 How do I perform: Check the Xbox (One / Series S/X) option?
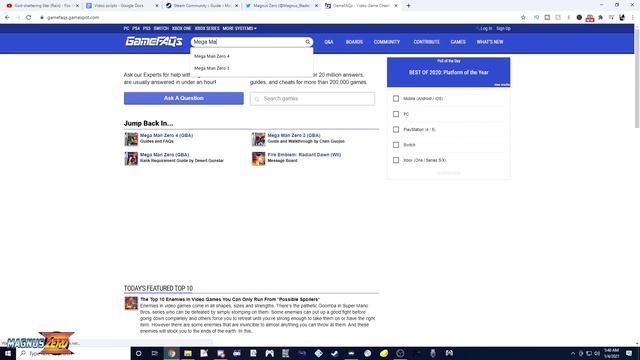point(396,160)
